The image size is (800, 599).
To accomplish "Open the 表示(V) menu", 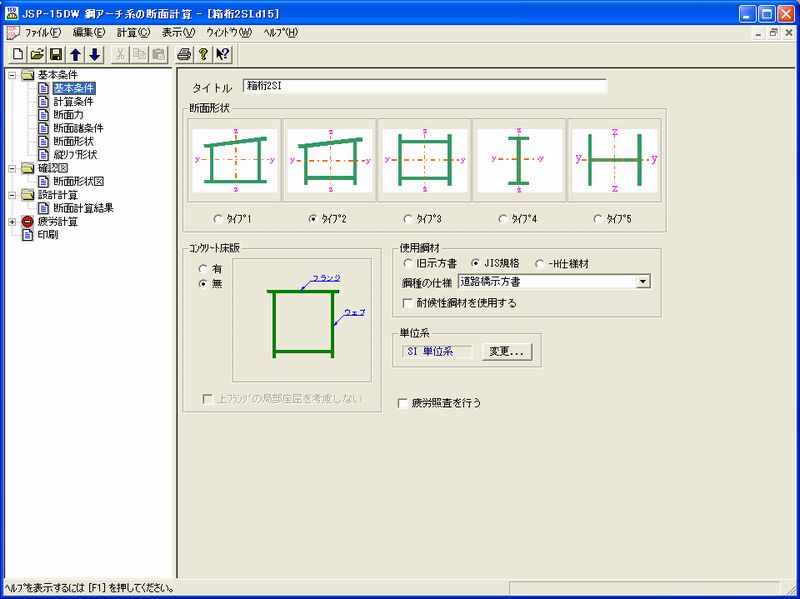I will click(x=179, y=33).
